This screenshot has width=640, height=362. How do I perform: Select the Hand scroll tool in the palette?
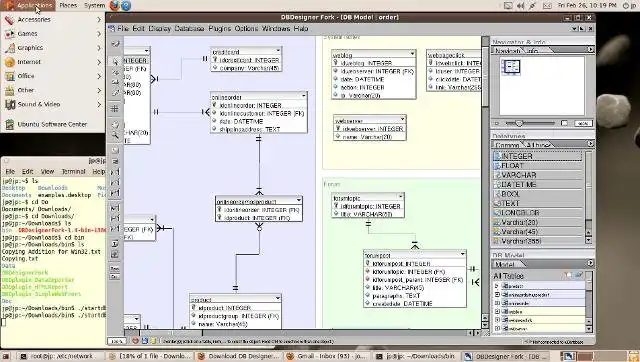pyautogui.click(x=116, y=125)
